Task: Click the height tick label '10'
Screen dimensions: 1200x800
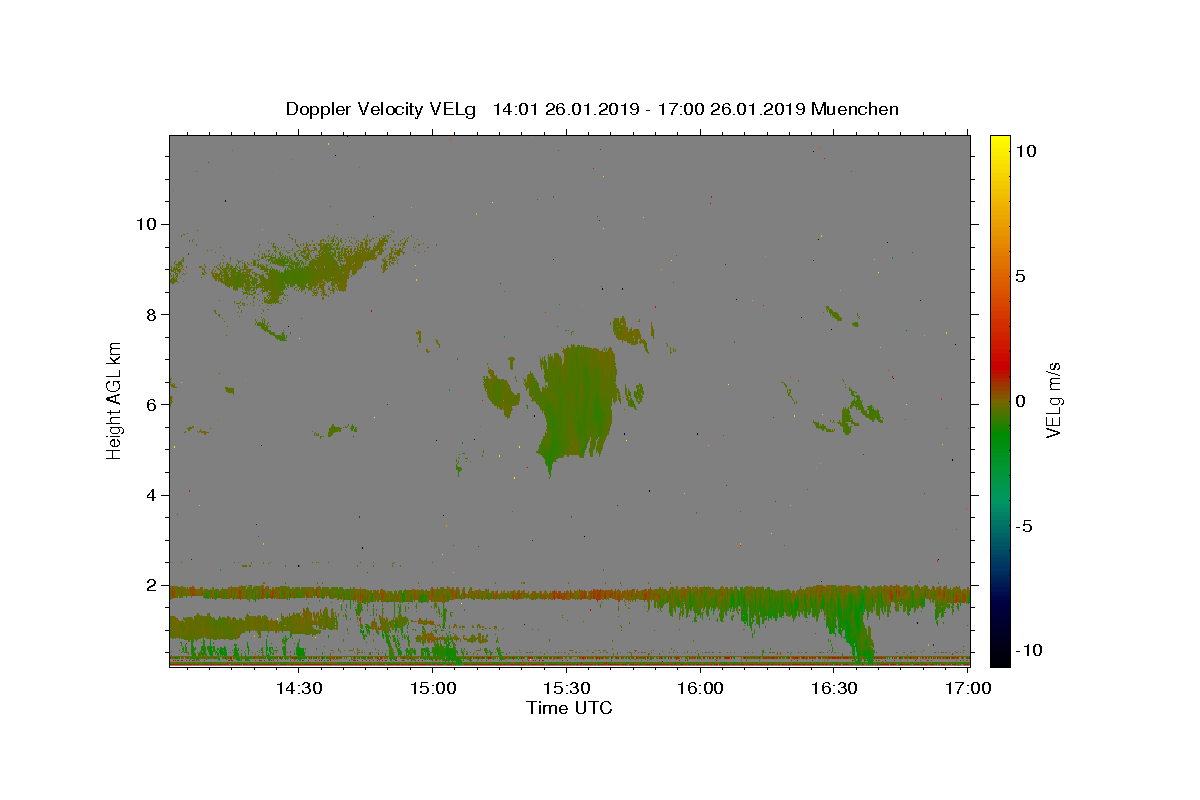Action: pos(146,224)
